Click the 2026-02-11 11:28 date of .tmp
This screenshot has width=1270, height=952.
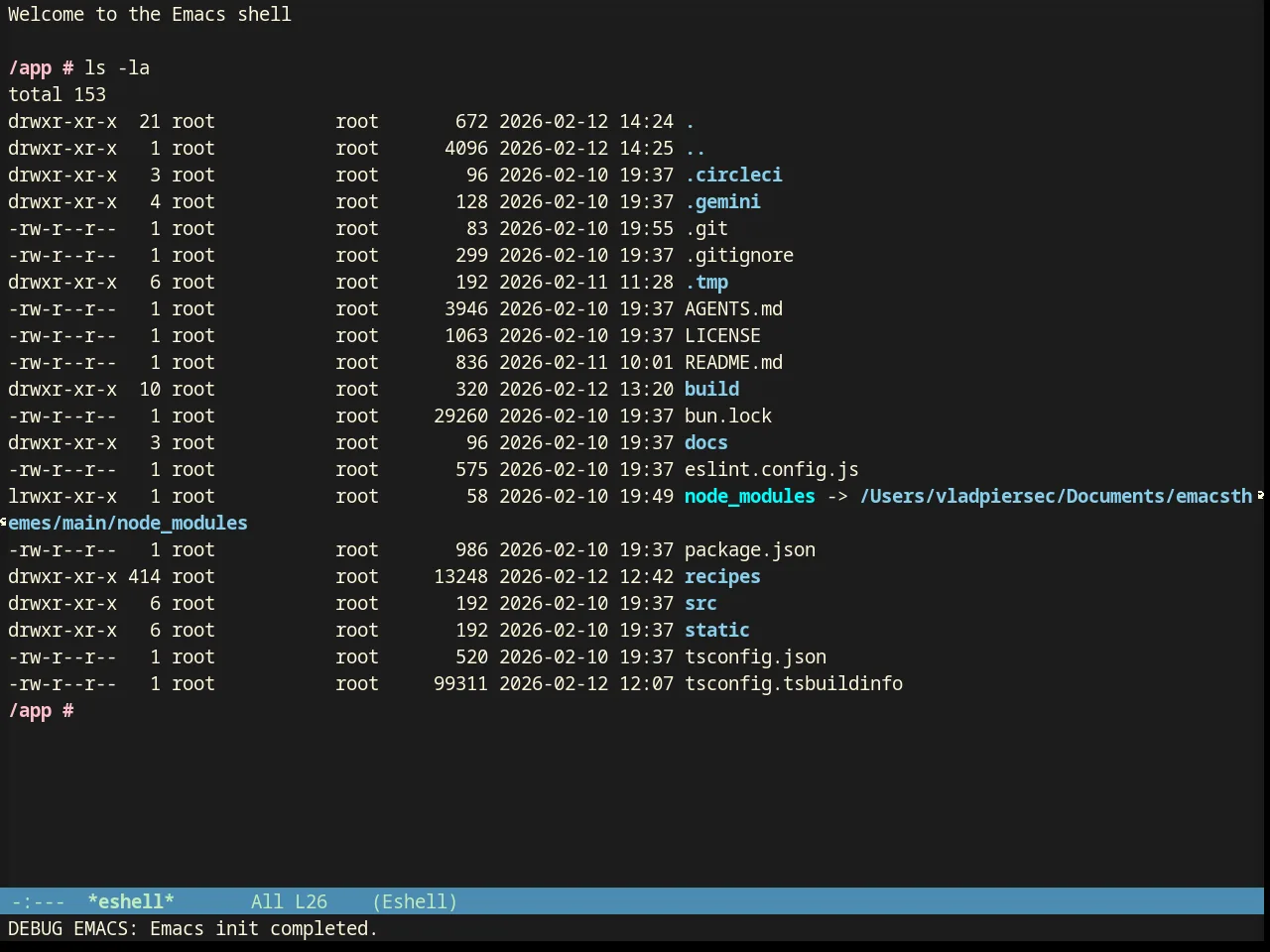[586, 282]
